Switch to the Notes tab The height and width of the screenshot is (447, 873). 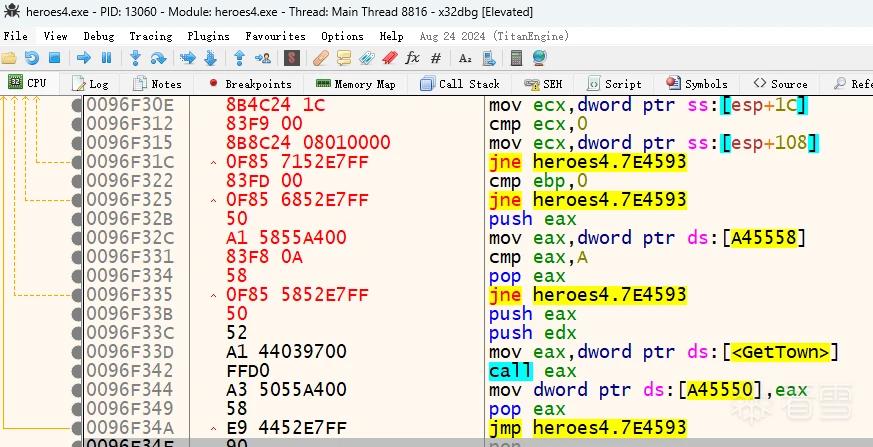[158, 84]
